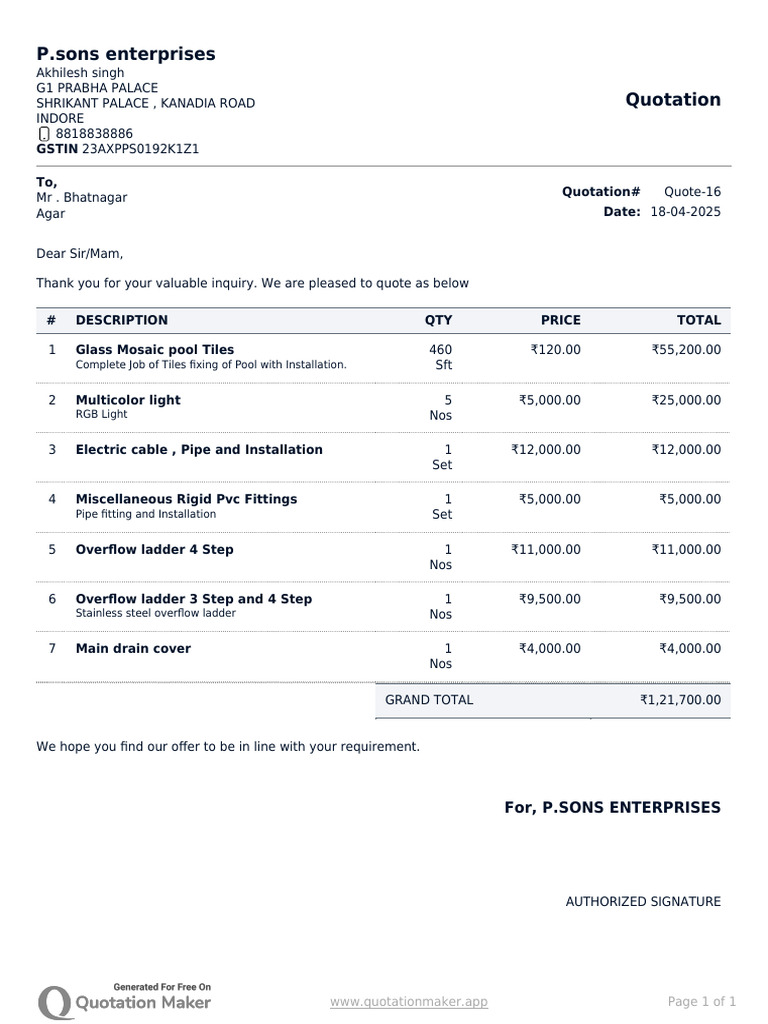This screenshot has height=1024, width=768.
Task: Click the Page 1 of 1 indicator
Action: (702, 1002)
